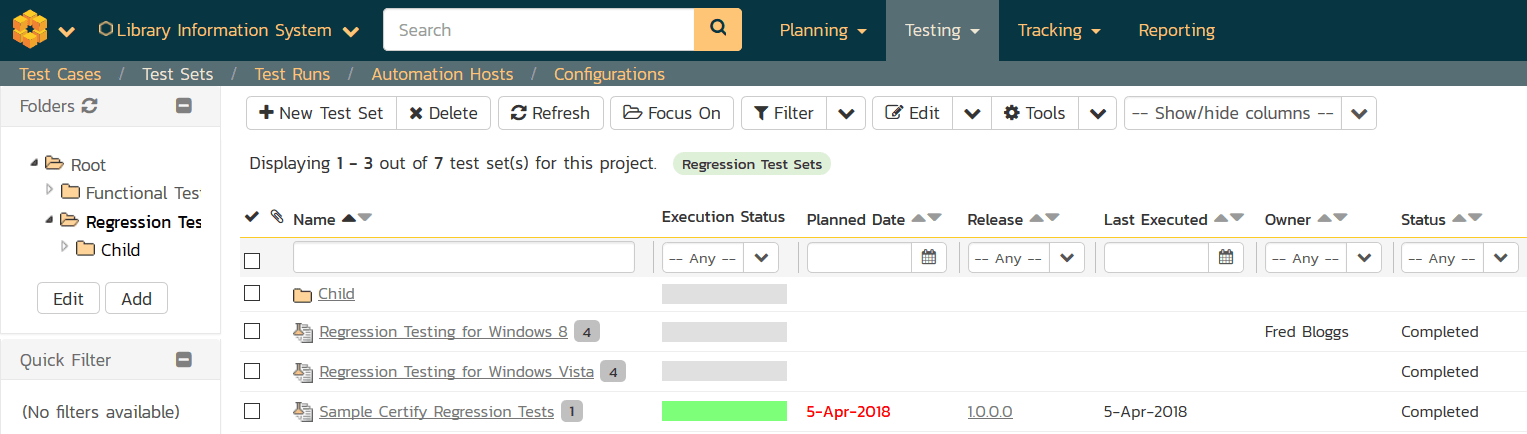
Task: Sort Planned Date ascending arrow
Action: pyautogui.click(x=919, y=218)
